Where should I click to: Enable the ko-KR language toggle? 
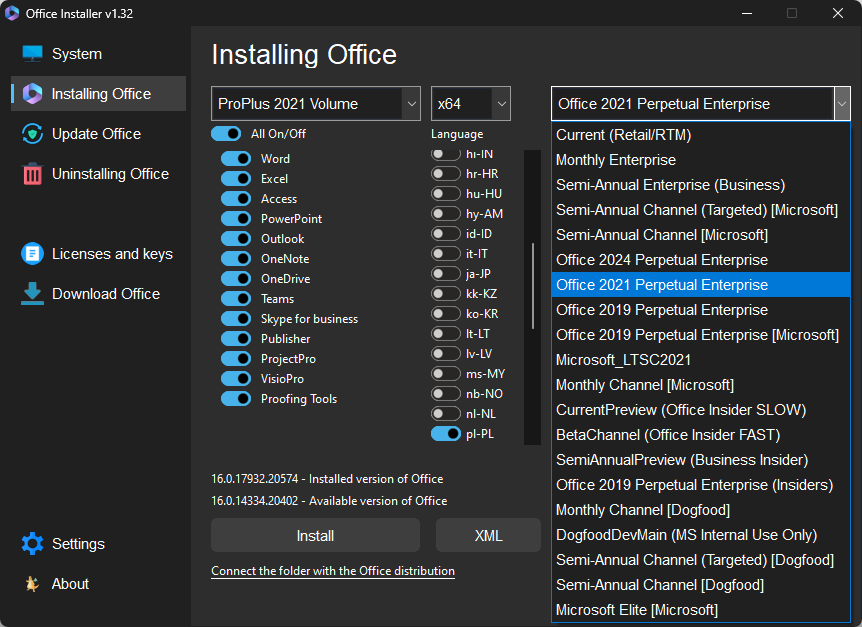[445, 314]
